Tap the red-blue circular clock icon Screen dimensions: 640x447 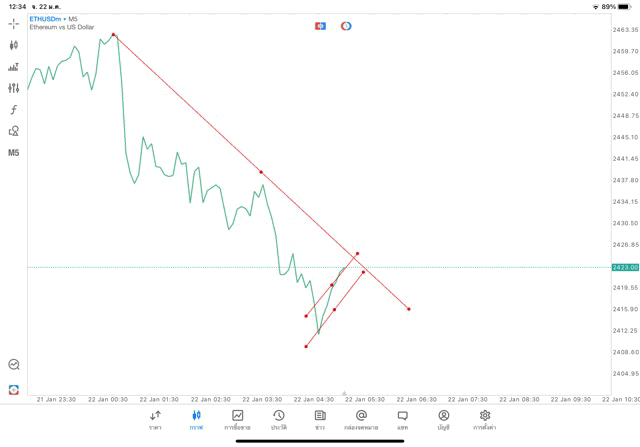(346, 25)
